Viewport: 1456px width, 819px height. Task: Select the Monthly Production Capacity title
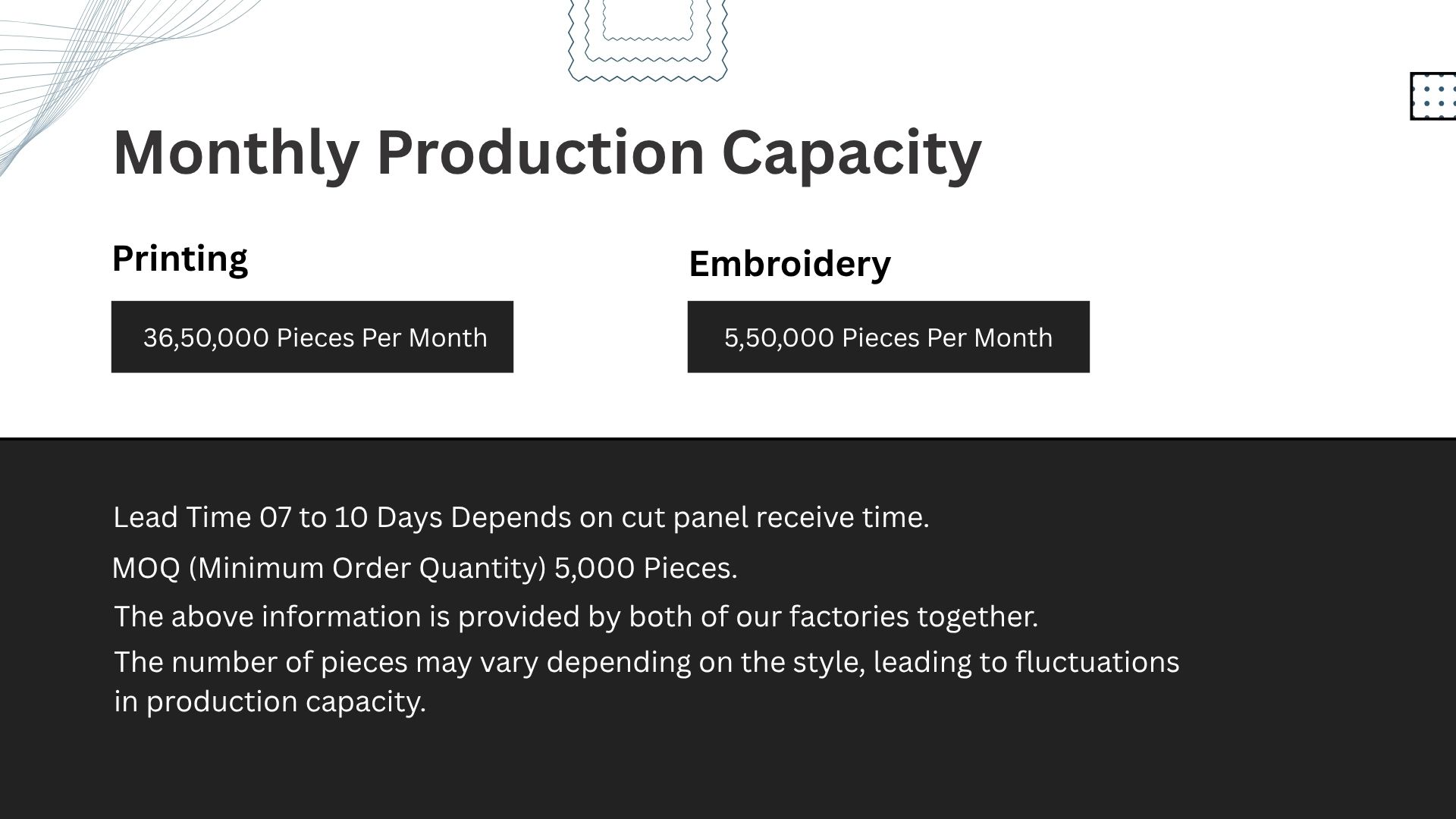coord(547,152)
